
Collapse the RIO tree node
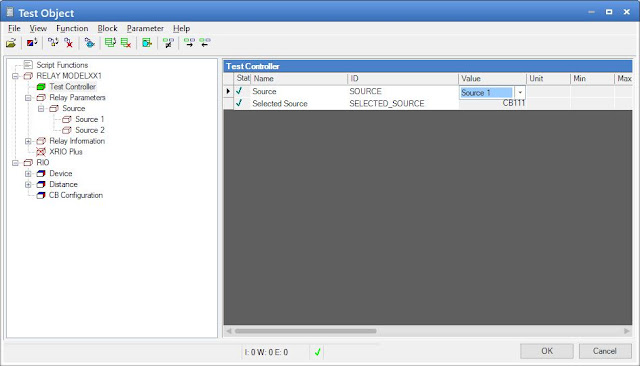point(15,163)
